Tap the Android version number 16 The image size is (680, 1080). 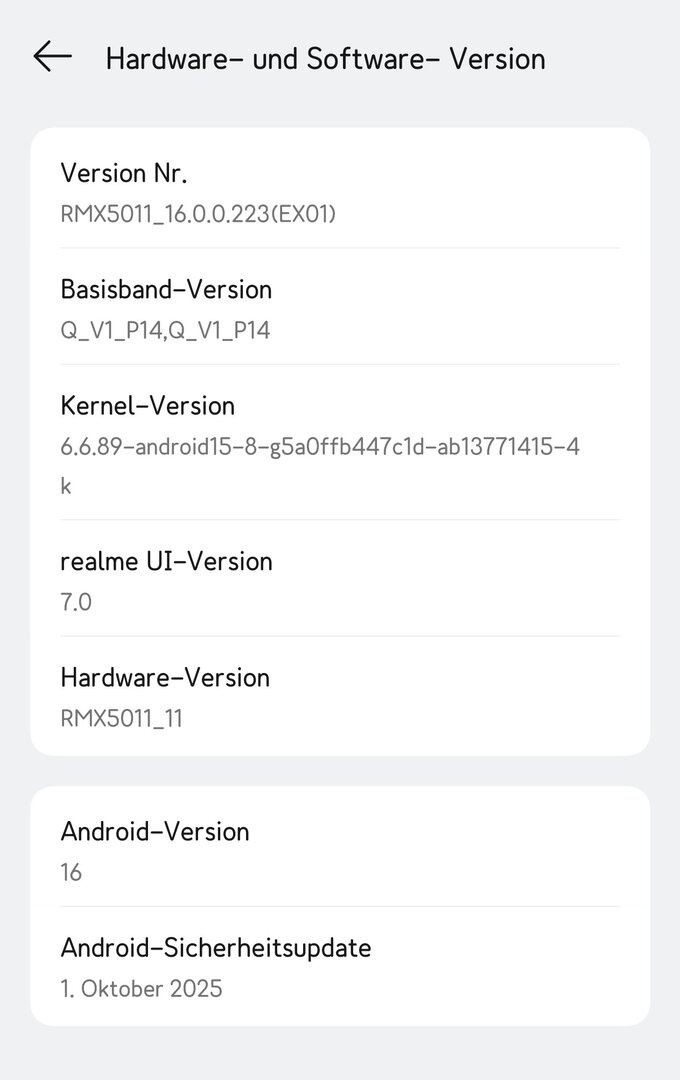tap(71, 872)
